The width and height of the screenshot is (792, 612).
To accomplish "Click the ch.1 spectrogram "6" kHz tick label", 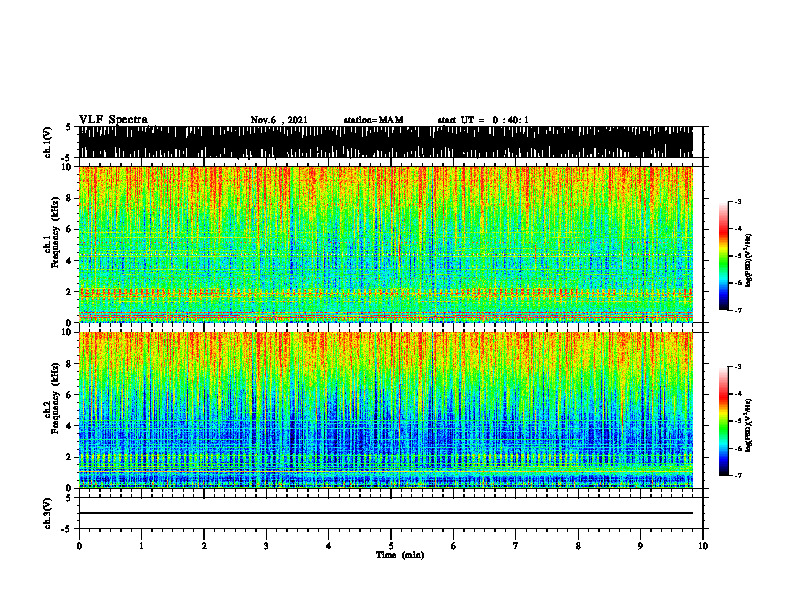I will pyautogui.click(x=70, y=230).
